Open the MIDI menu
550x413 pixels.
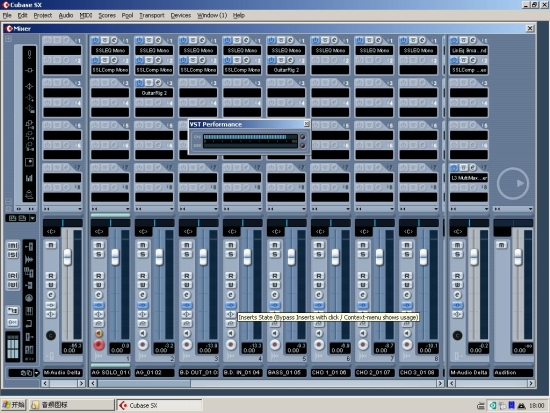coord(86,15)
